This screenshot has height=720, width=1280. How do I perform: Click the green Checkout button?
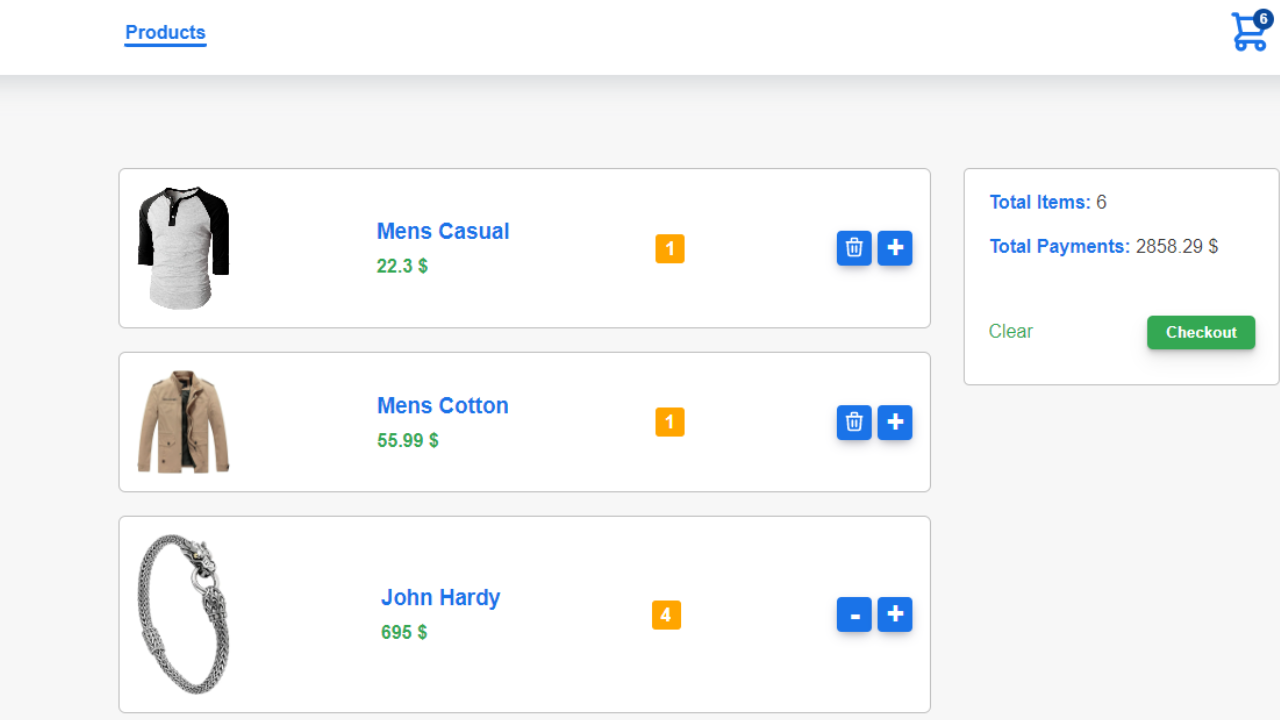1201,332
